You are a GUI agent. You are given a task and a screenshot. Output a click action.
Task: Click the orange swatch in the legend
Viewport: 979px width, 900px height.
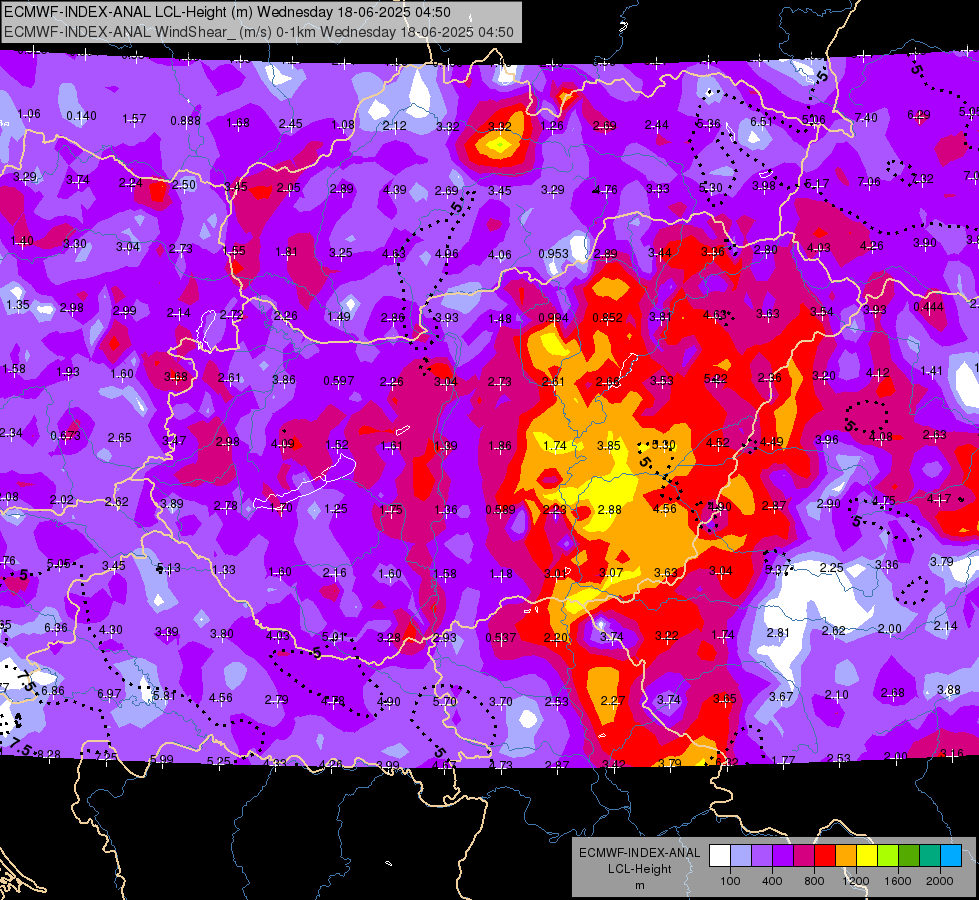click(846, 856)
